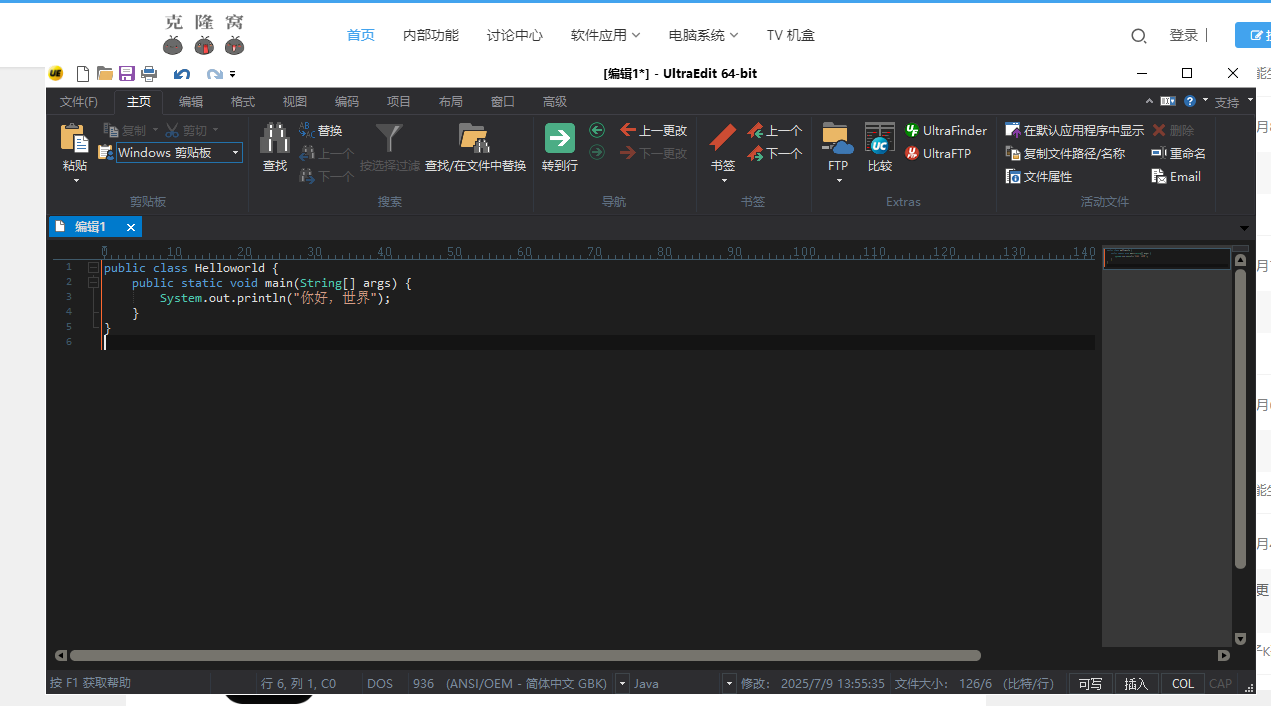1271x706 pixels.
Task: Open the Find binoculars tool
Action: click(x=275, y=138)
